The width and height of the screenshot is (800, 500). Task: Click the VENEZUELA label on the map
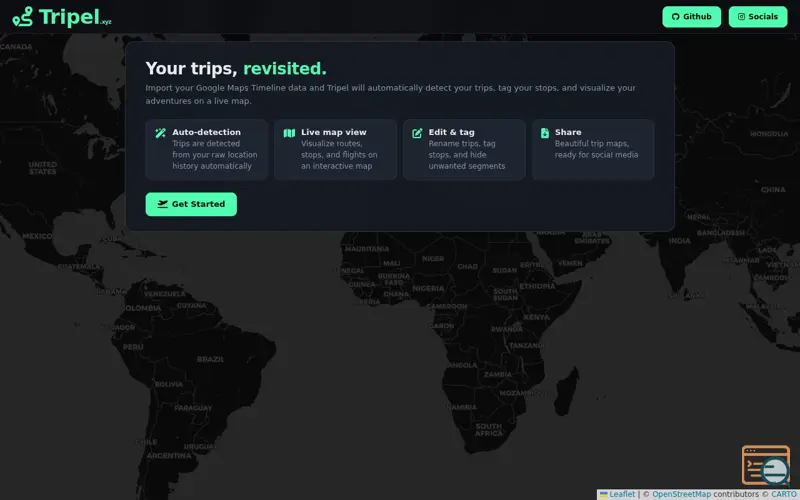[165, 294]
